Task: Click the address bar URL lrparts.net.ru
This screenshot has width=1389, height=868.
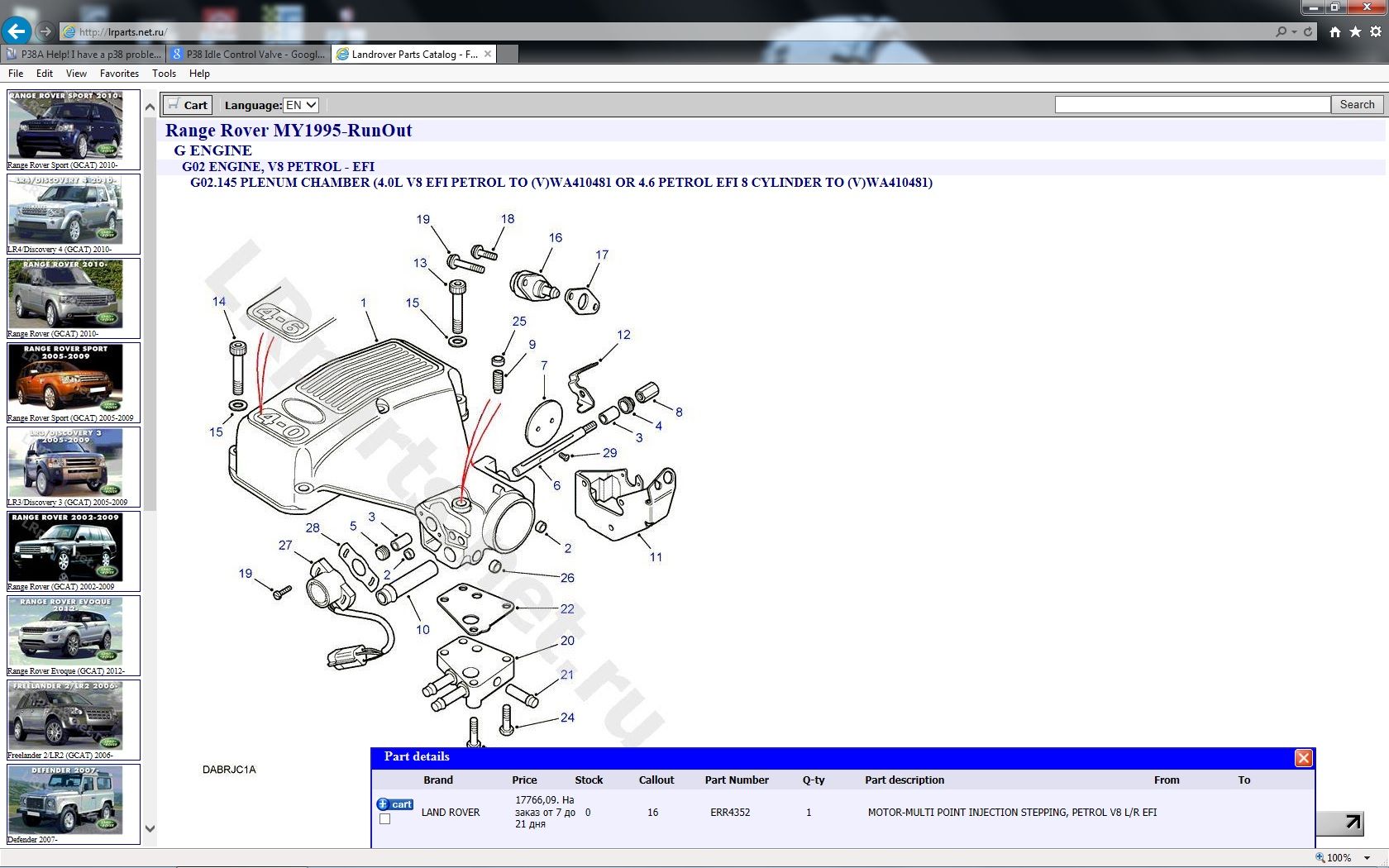Action: [123, 32]
